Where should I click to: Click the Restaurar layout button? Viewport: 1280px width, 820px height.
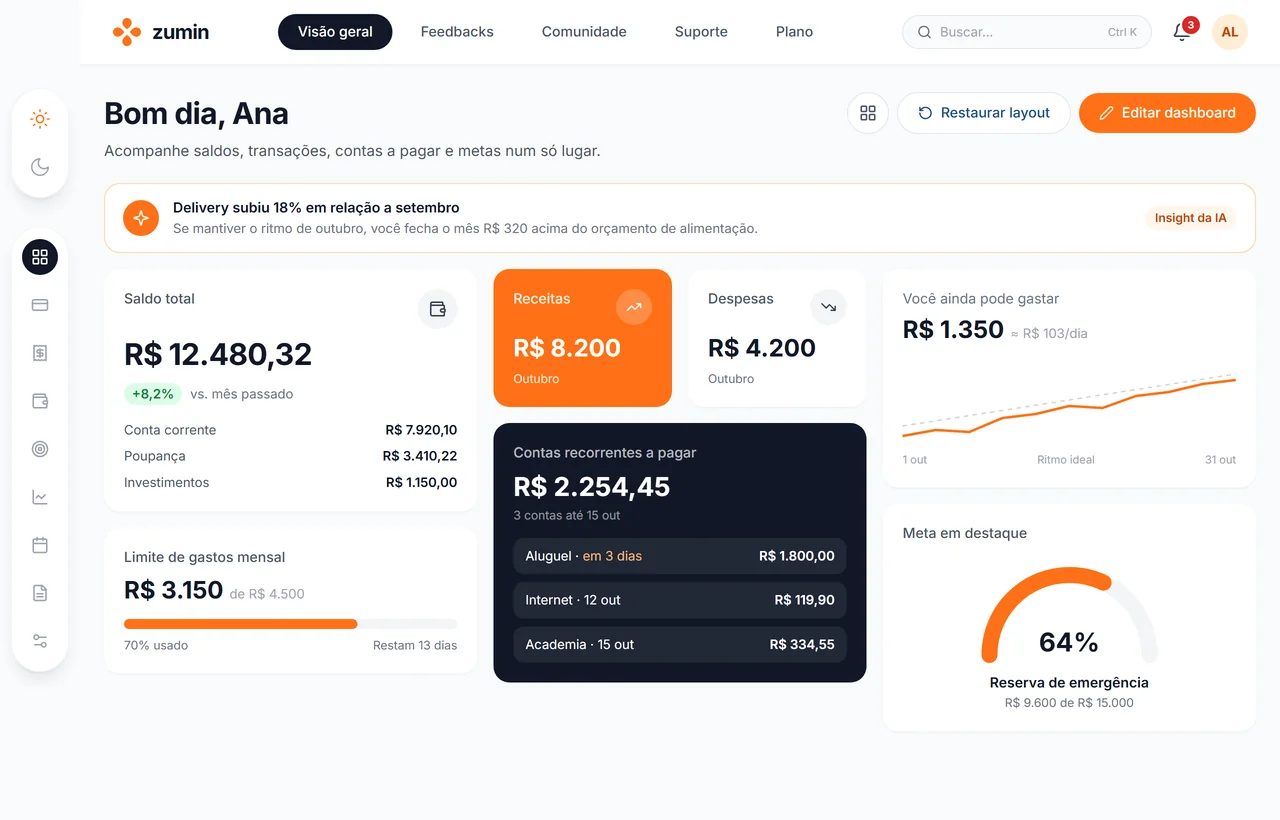pos(984,113)
